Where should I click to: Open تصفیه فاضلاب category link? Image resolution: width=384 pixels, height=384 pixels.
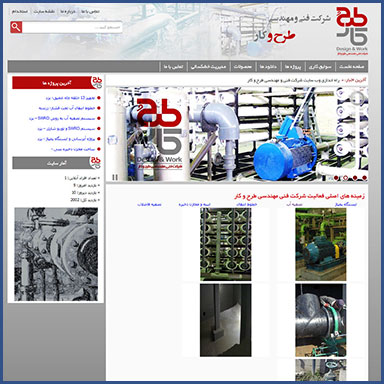pos(149,204)
